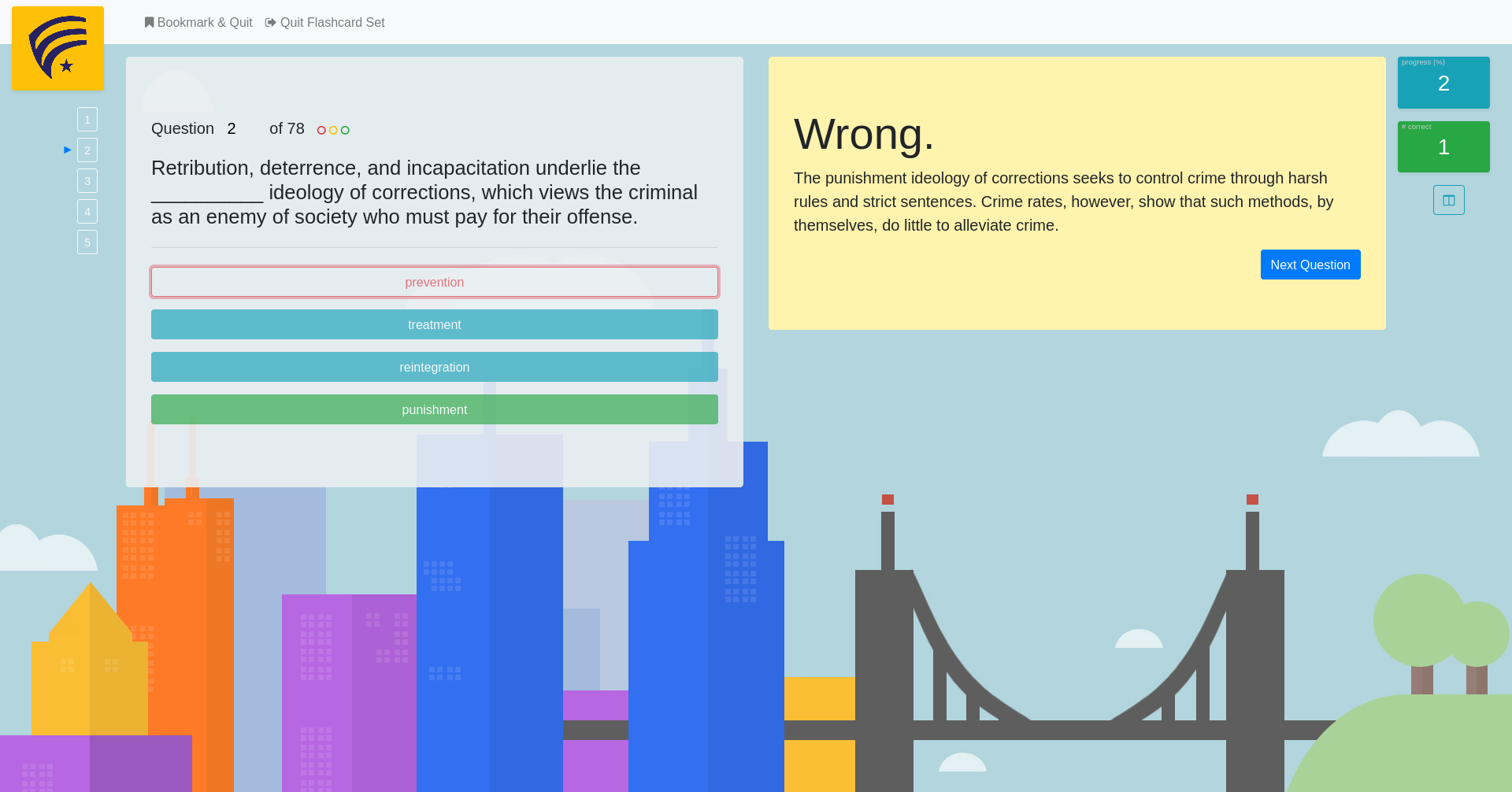Jump to question 2 in sidebar
1512x792 pixels.
[87, 150]
